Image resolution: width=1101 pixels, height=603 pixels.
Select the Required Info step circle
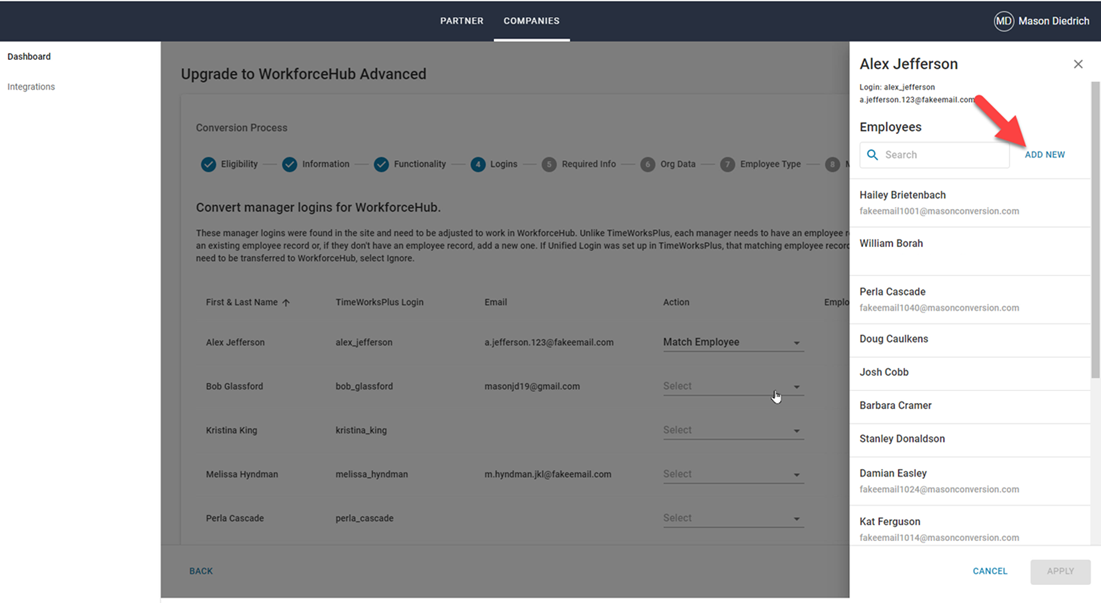pos(549,164)
